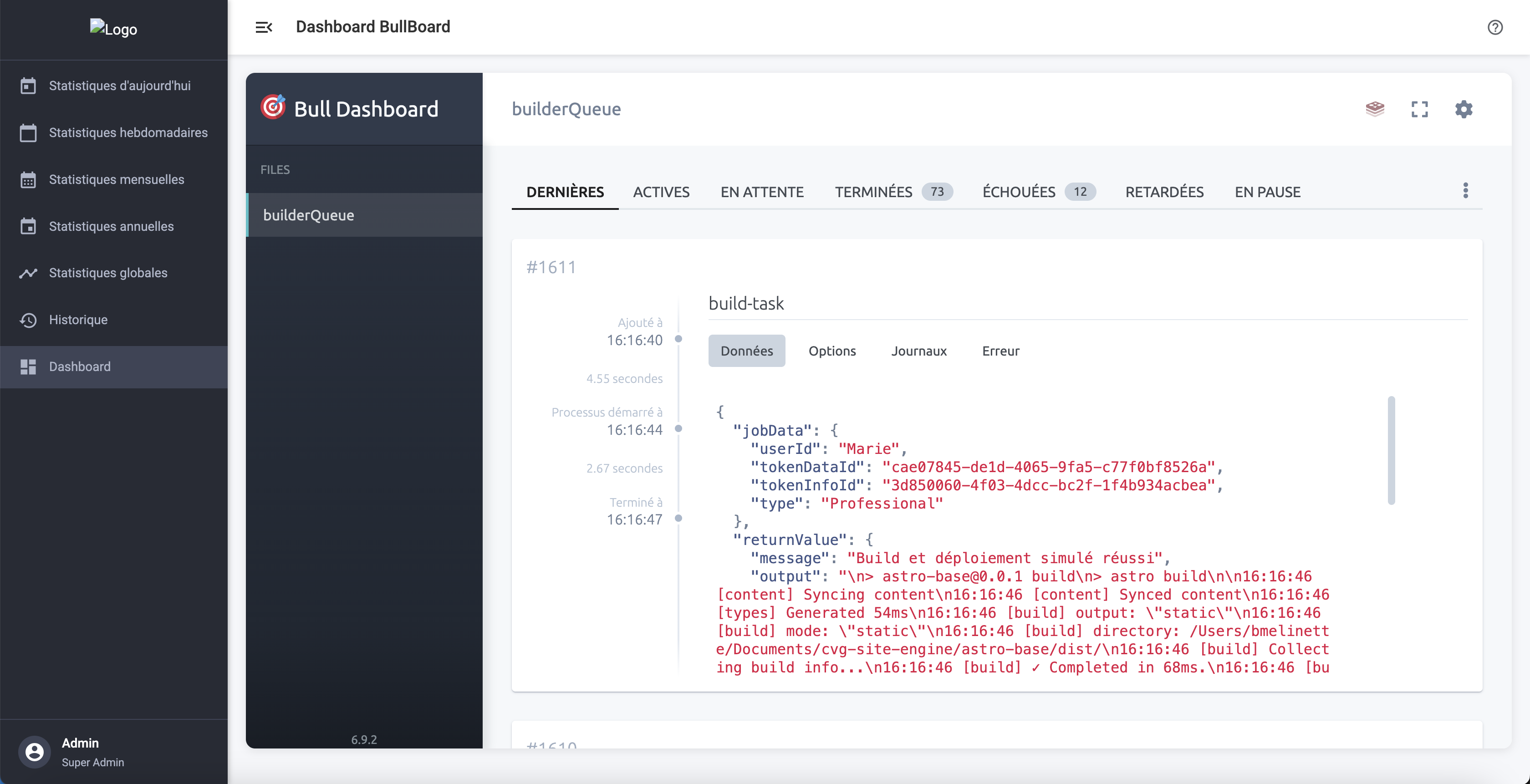Click the Bull Dashboard target logo

(x=273, y=107)
